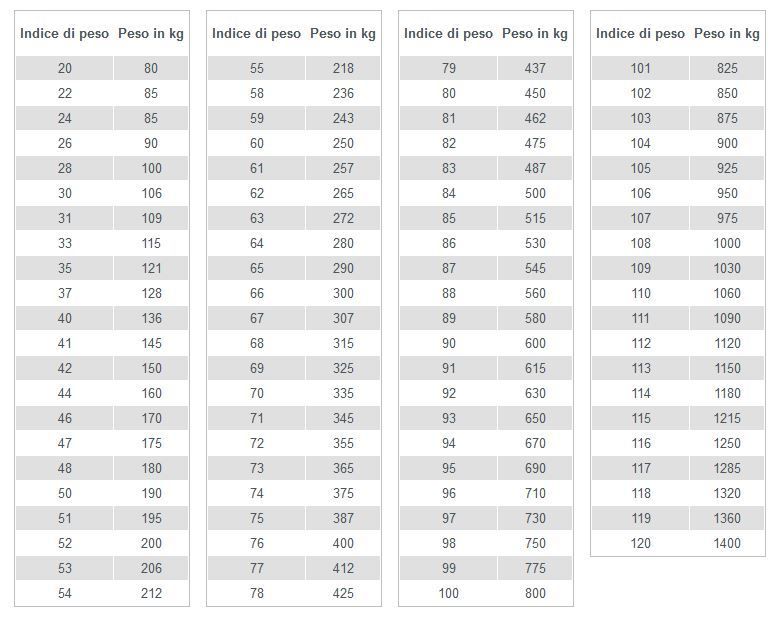
Task: Click 'Peso in kg' header in fourth table
Action: pos(726,33)
